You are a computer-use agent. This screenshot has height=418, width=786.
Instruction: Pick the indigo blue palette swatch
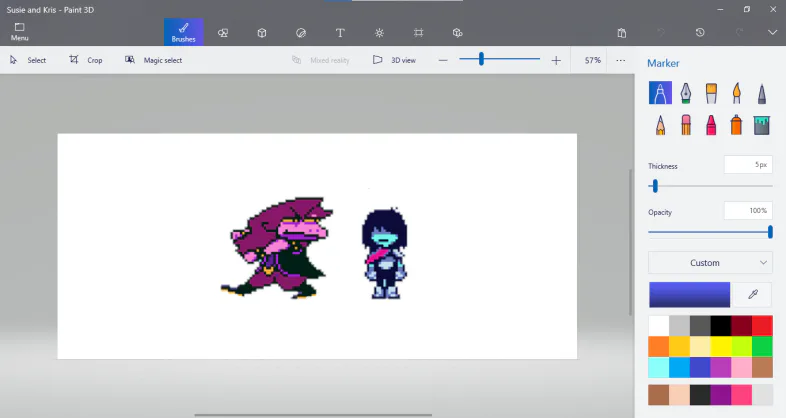coord(700,367)
